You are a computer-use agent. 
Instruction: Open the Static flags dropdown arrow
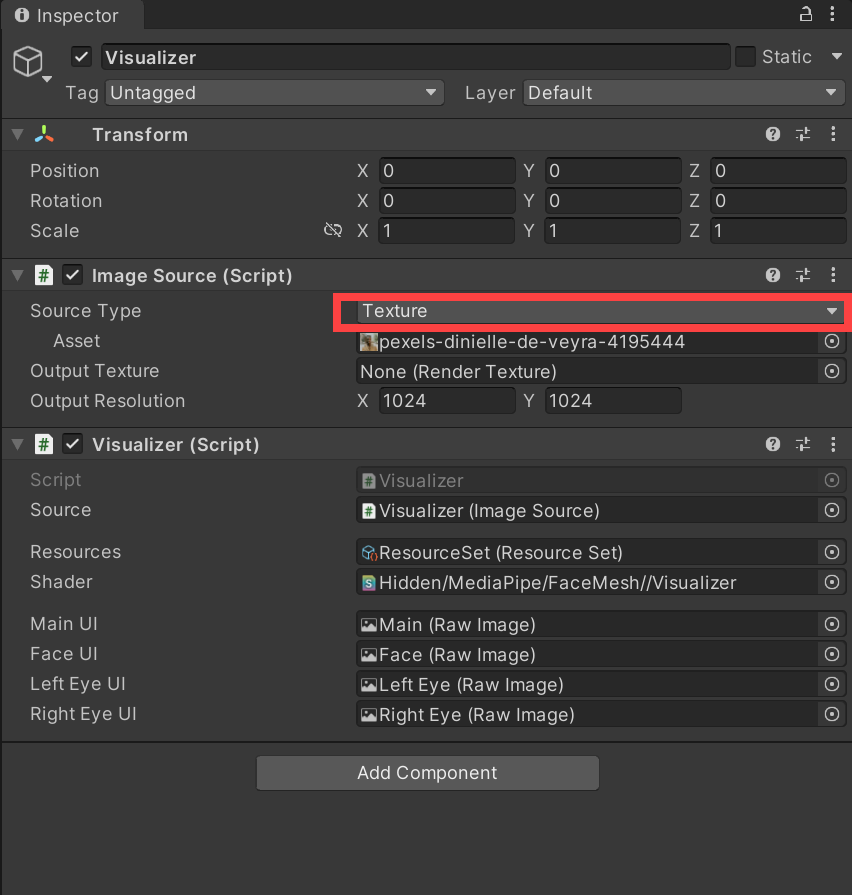tap(837, 57)
